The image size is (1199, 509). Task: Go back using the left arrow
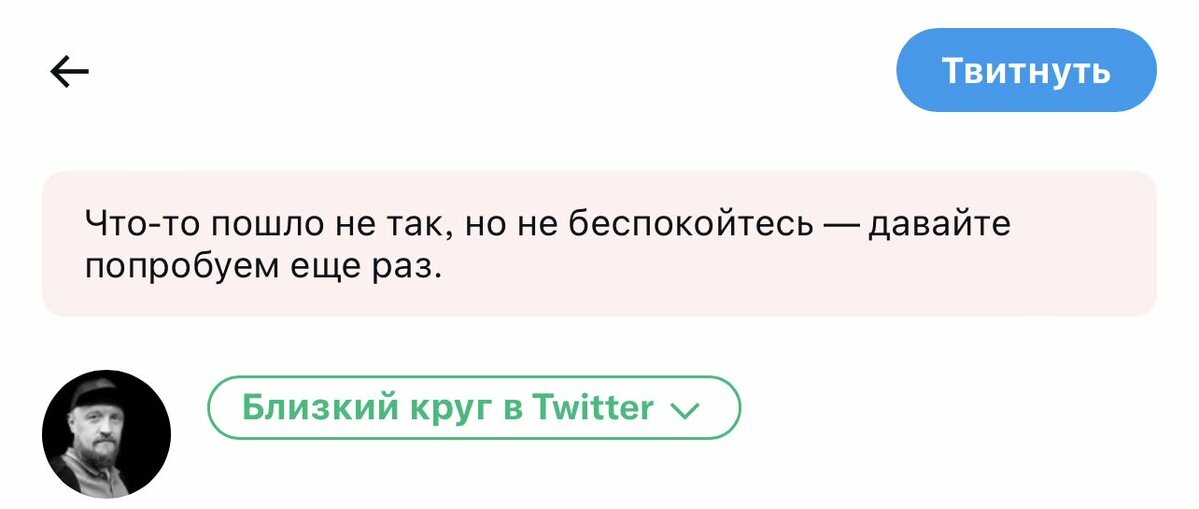pos(69,71)
